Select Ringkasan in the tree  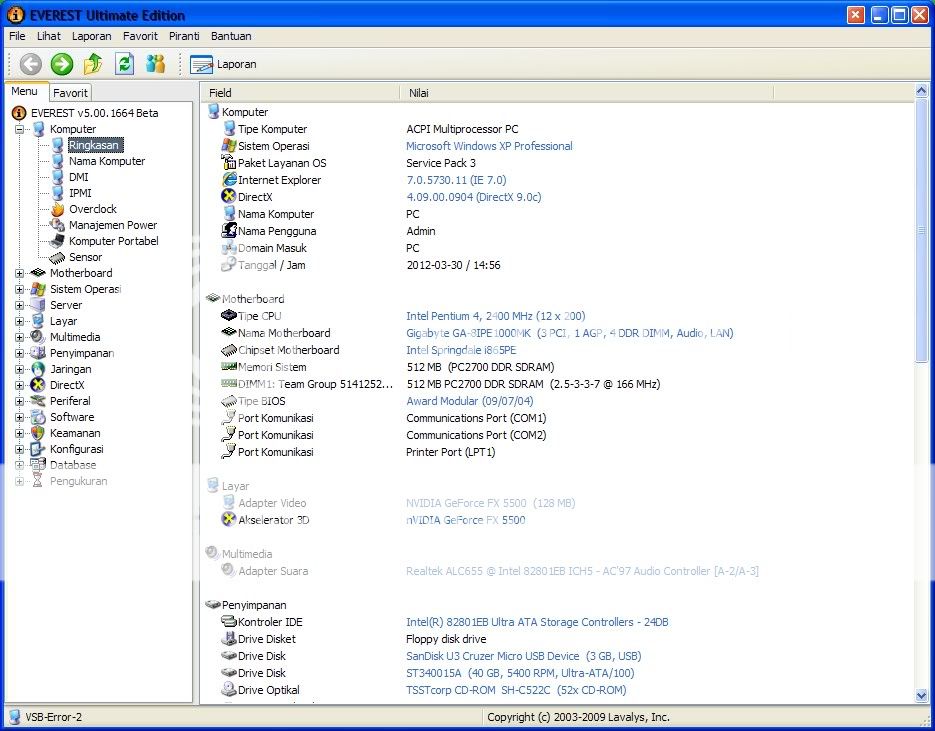coord(94,145)
